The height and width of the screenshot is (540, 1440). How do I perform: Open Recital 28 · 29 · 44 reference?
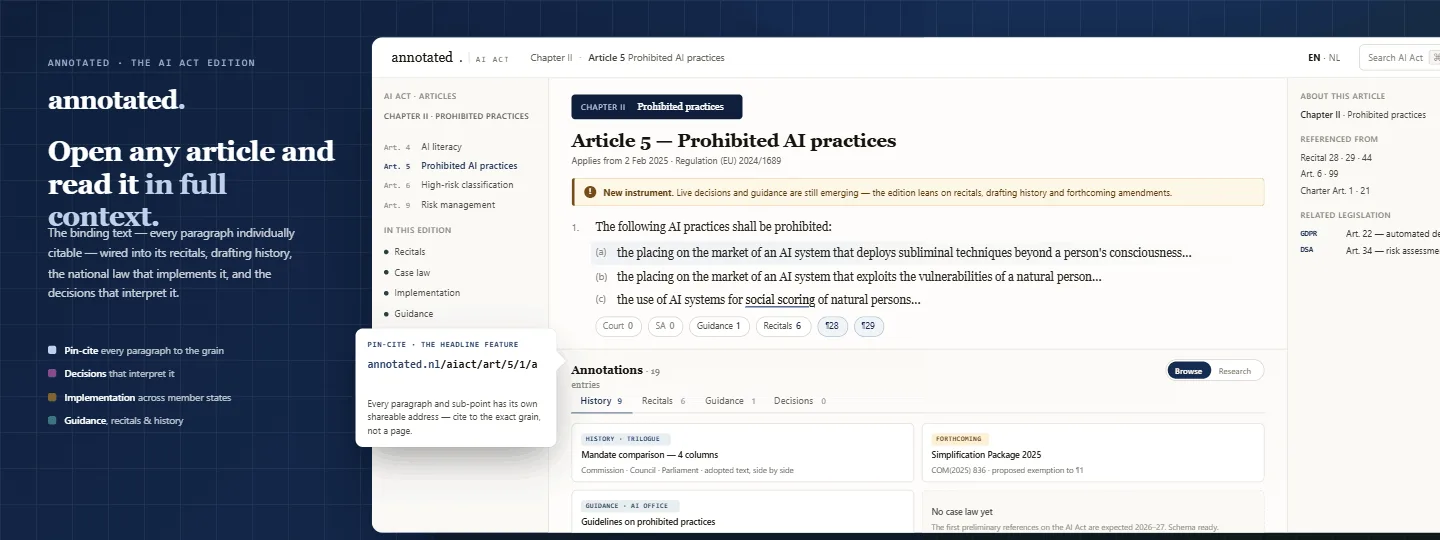(x=1336, y=157)
